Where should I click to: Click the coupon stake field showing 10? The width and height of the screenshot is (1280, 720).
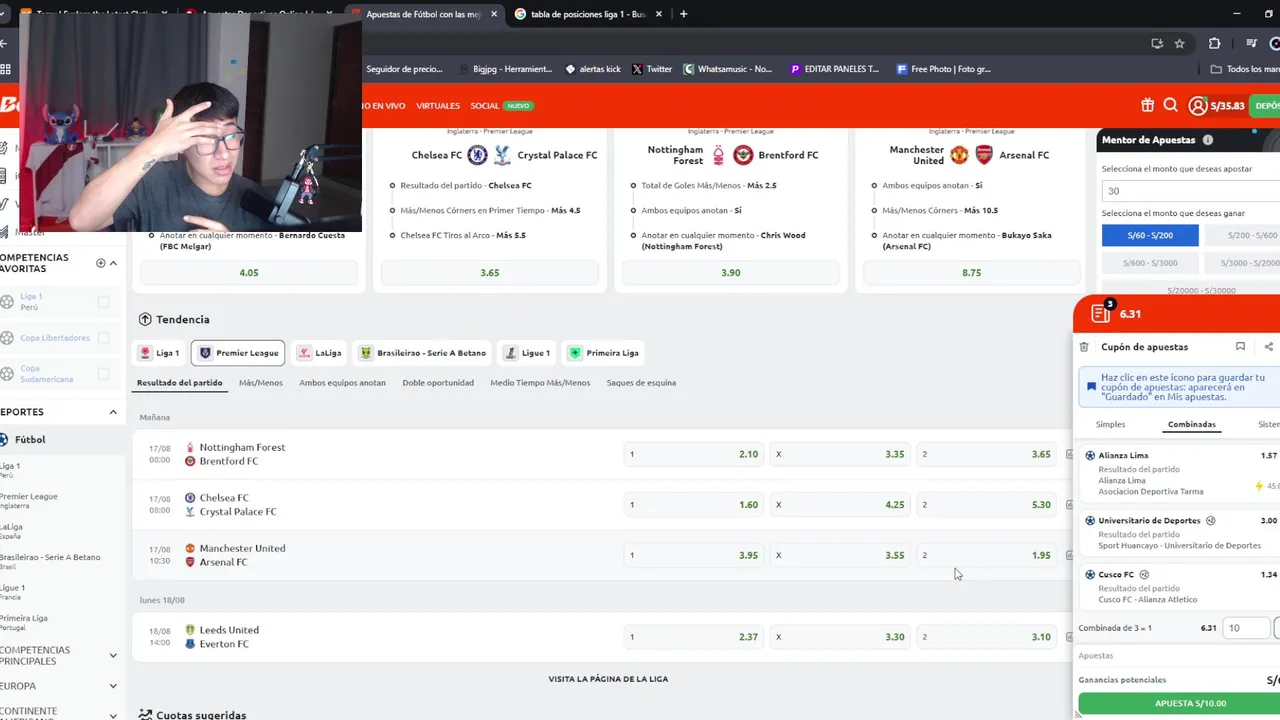pyautogui.click(x=1246, y=628)
